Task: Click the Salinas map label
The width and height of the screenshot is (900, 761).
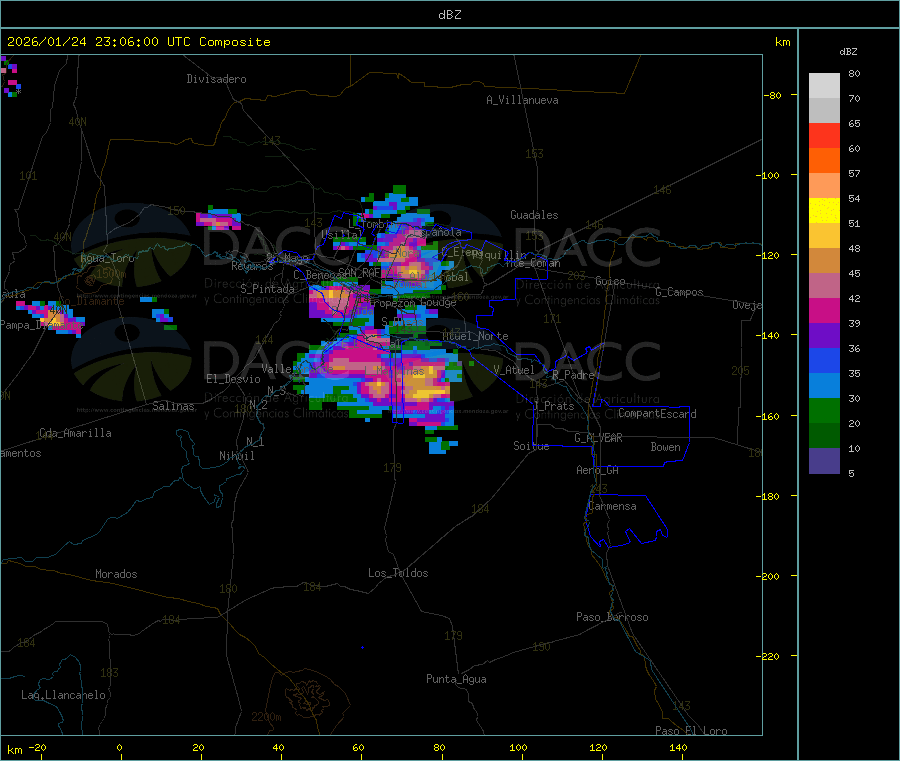Action: (x=173, y=406)
